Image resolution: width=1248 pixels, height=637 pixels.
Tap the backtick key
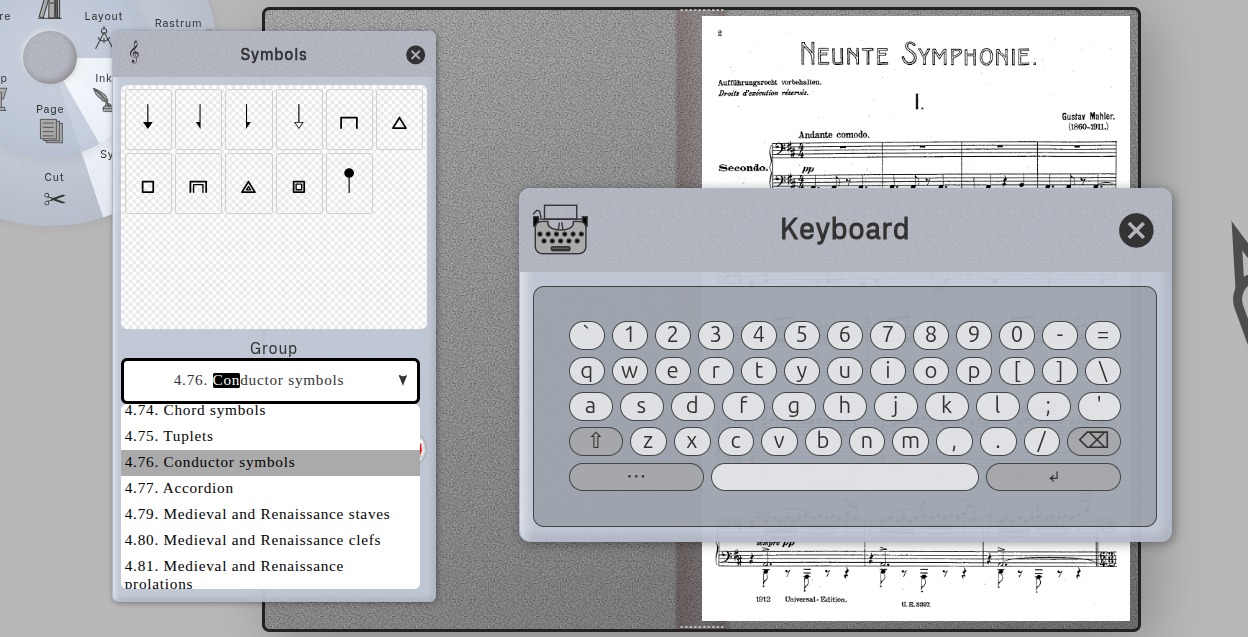pyautogui.click(x=586, y=335)
